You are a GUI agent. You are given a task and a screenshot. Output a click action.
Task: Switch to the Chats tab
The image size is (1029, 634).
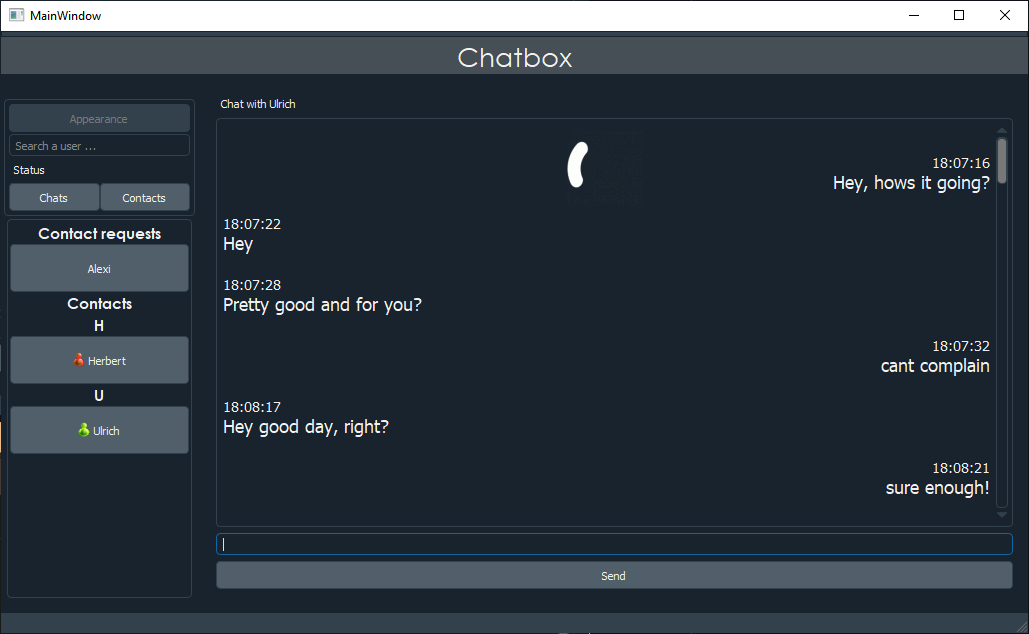coord(54,198)
